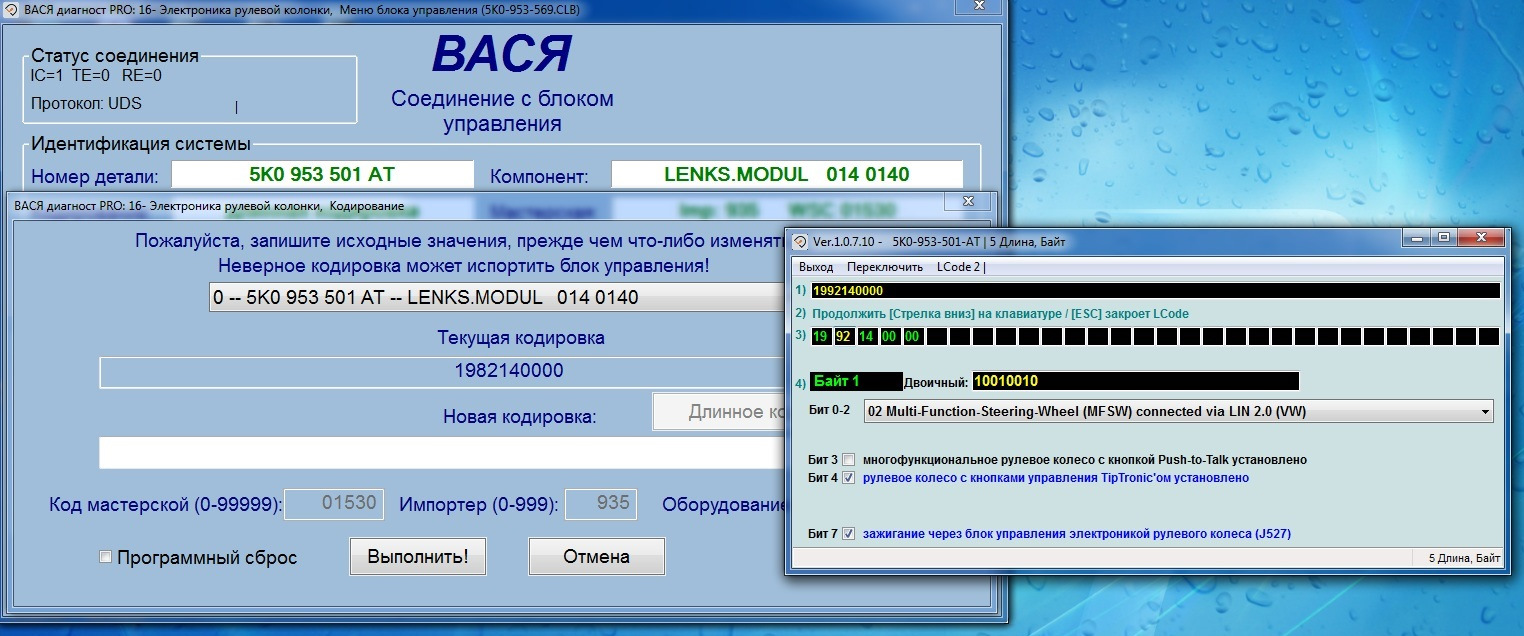Maximize the LCode window
1524x636 pixels.
[1444, 237]
